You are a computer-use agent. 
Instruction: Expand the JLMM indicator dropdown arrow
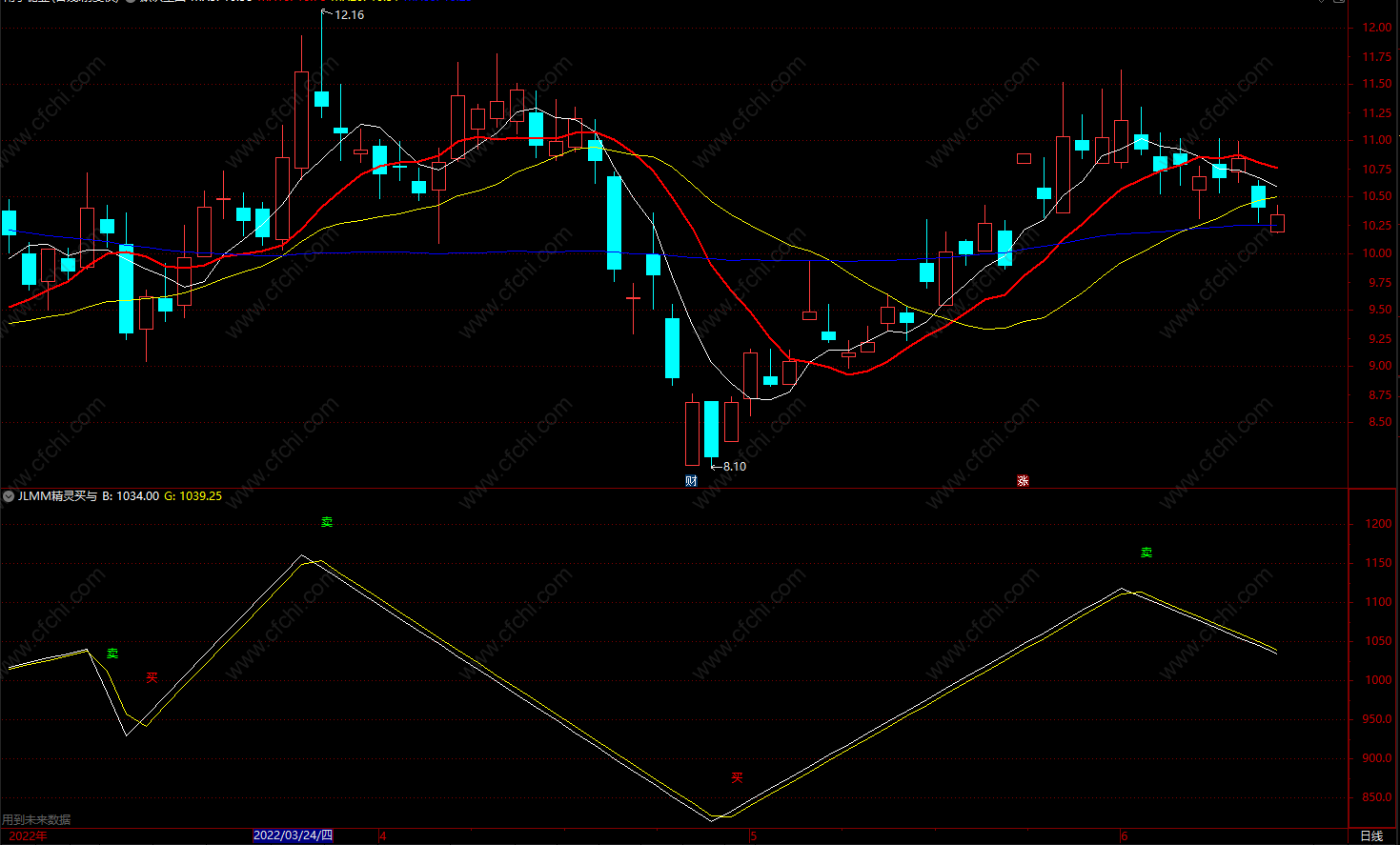[x=9, y=496]
